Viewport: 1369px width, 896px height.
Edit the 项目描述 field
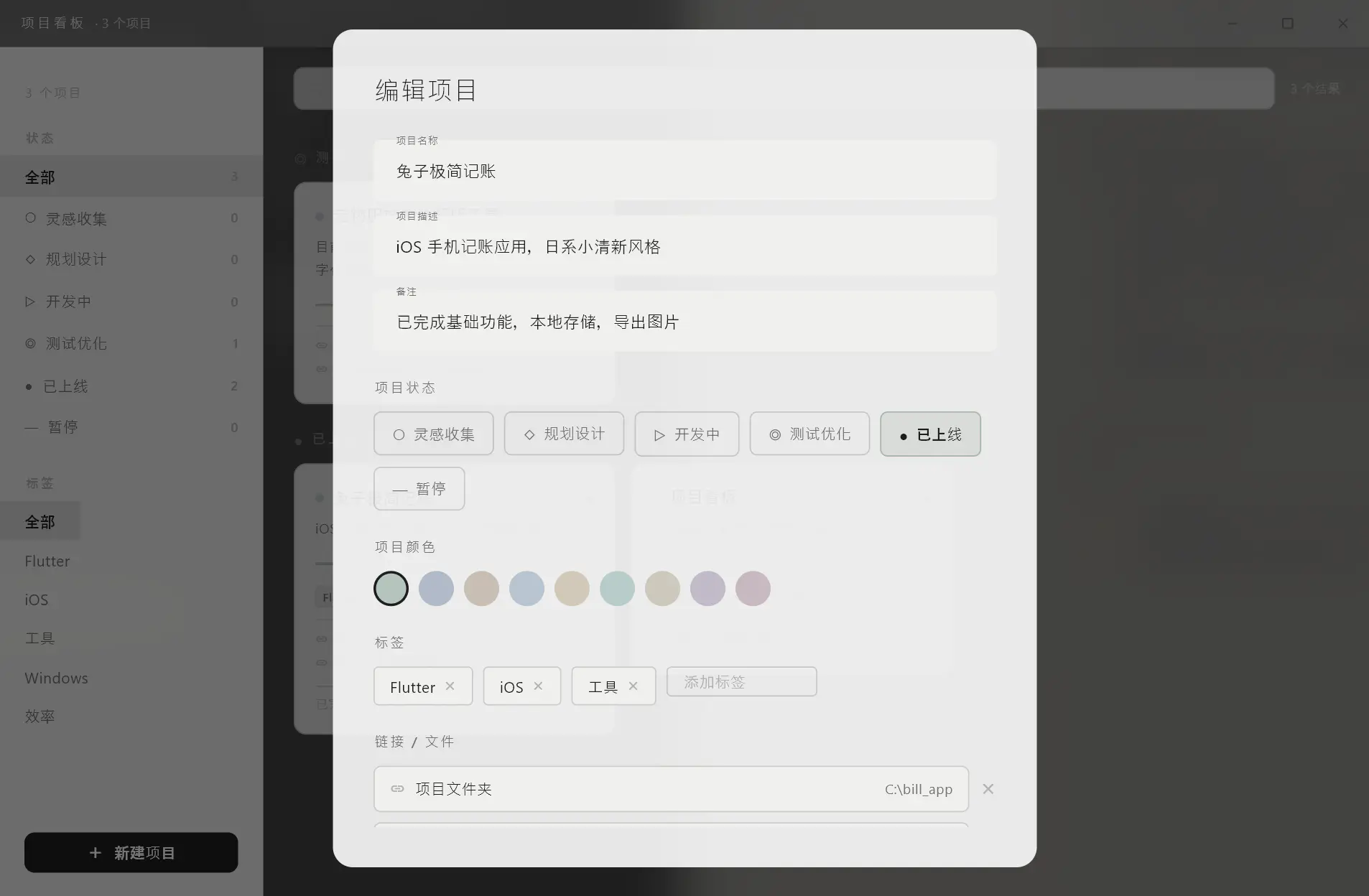click(684, 246)
